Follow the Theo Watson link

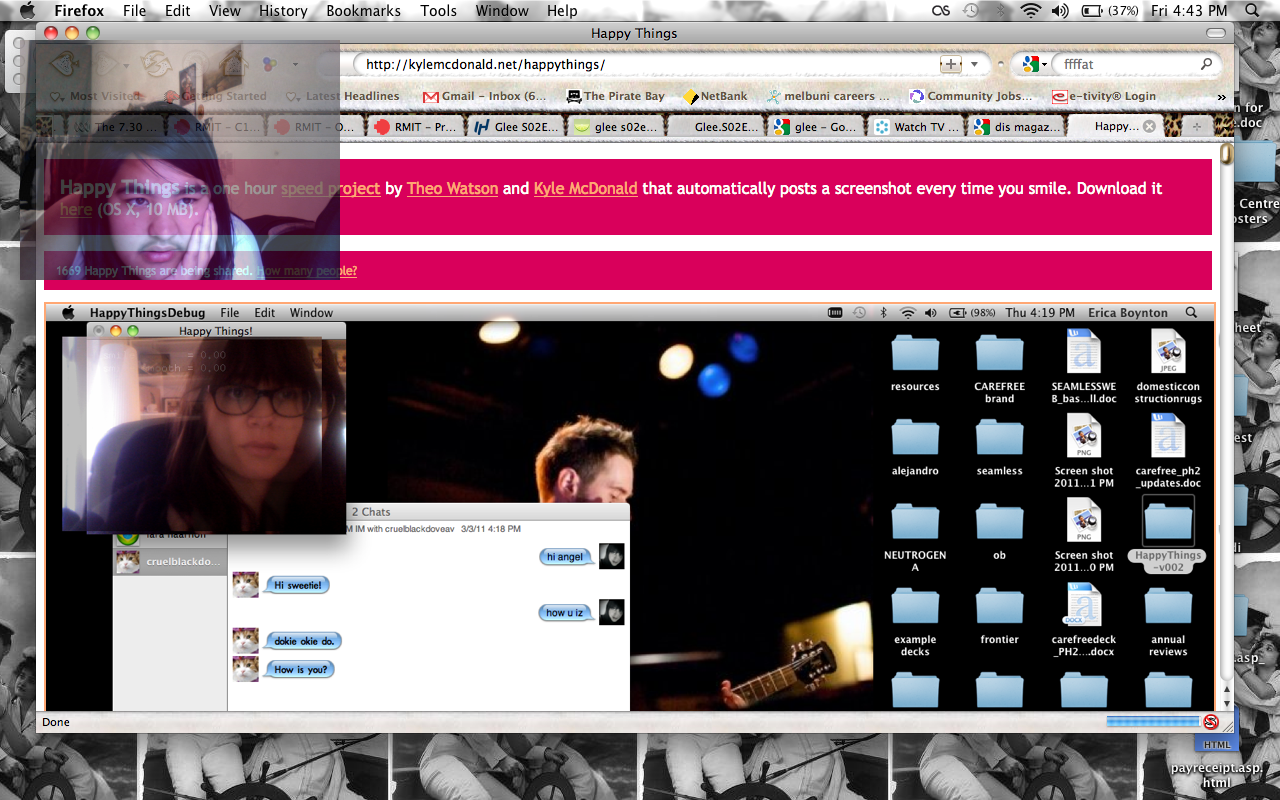click(x=452, y=188)
